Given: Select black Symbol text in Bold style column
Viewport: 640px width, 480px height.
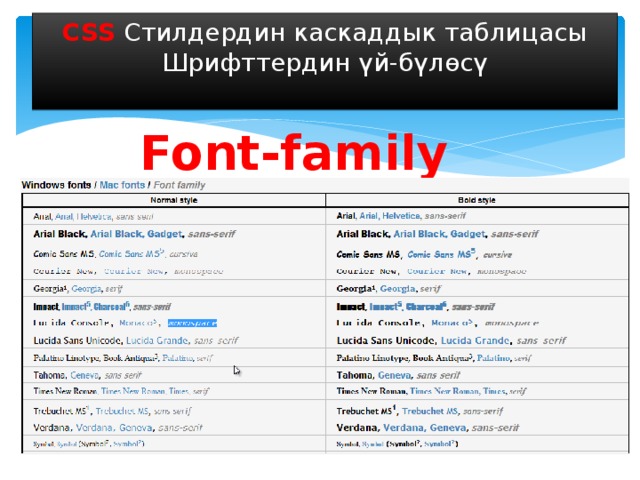Looking at the screenshot, I should coord(347,444).
